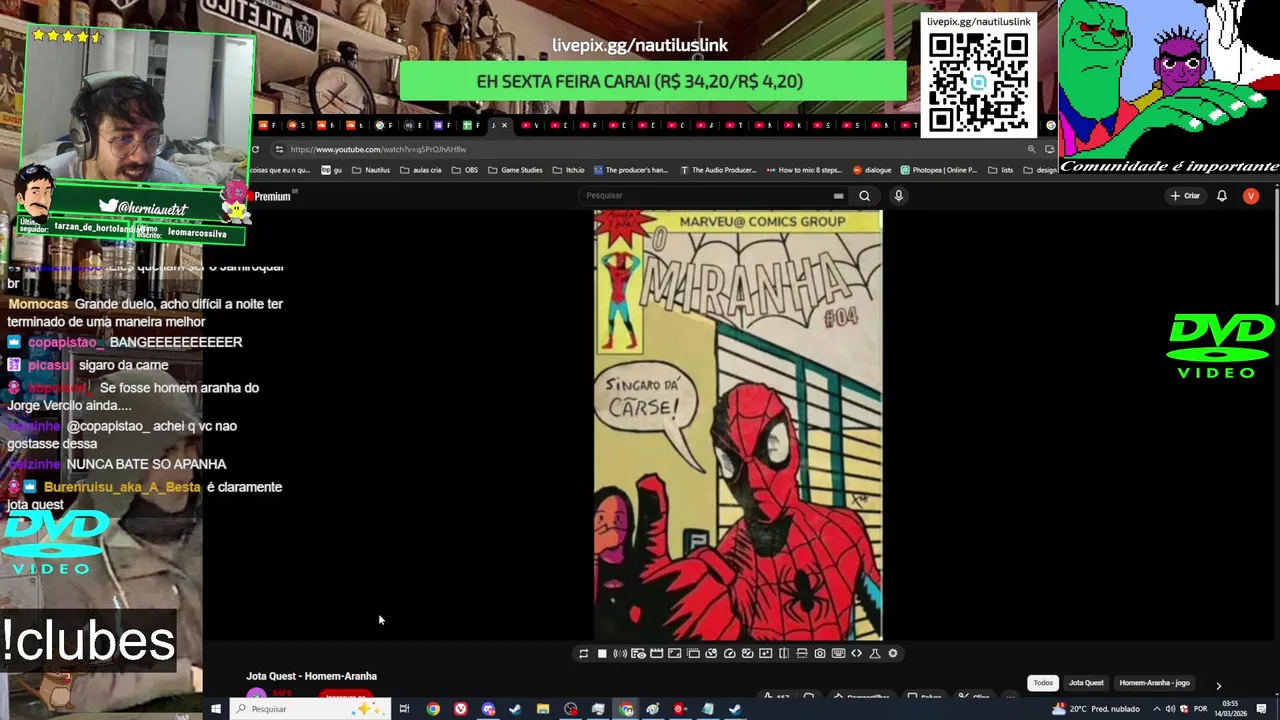Click the keyboard shortcuts icon in the video toolbar
This screenshot has height=720, width=1280.
[838, 653]
